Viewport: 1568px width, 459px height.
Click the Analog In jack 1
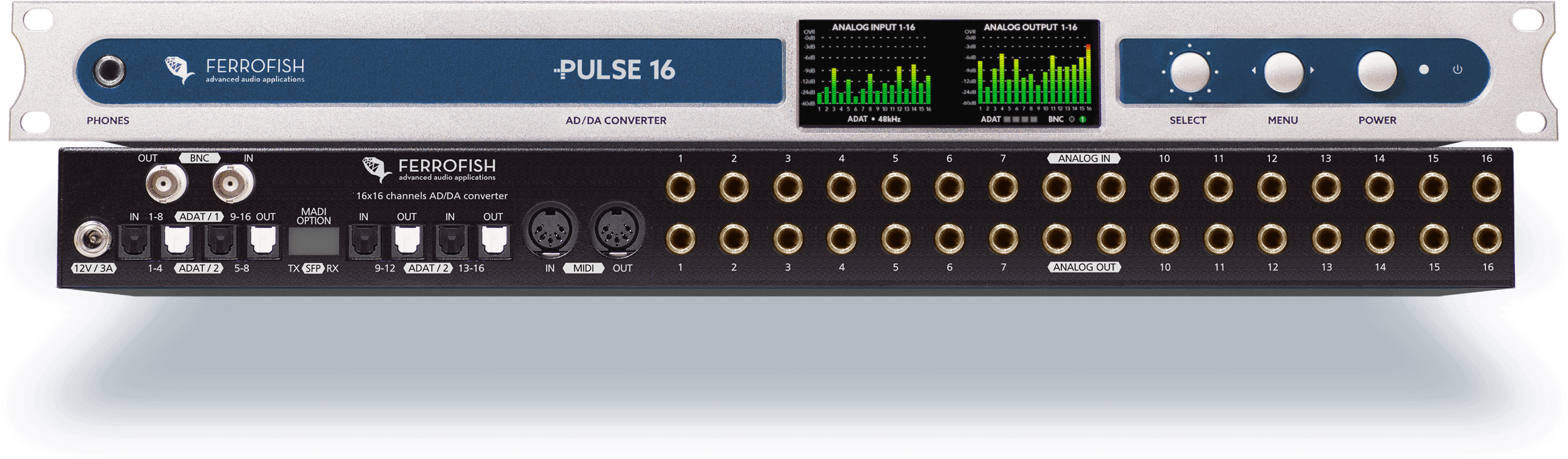[x=680, y=188]
